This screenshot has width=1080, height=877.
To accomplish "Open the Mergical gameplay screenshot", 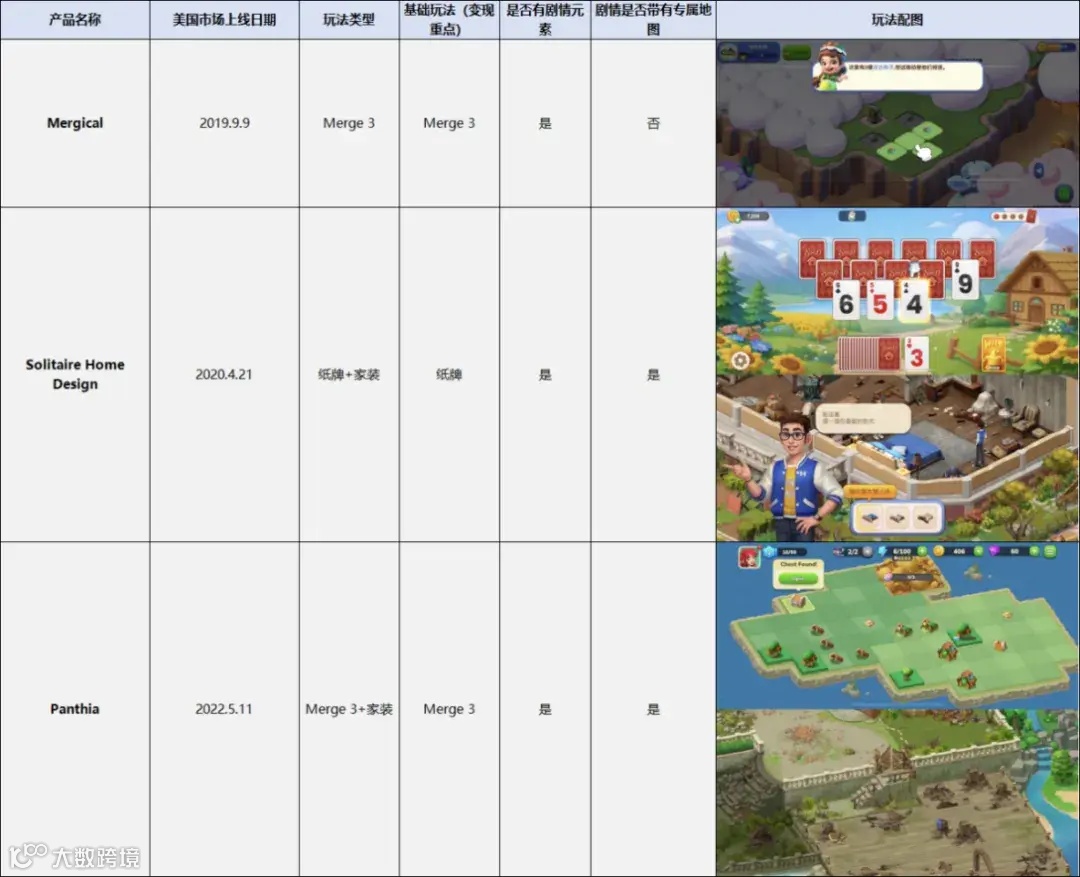I will 897,123.
